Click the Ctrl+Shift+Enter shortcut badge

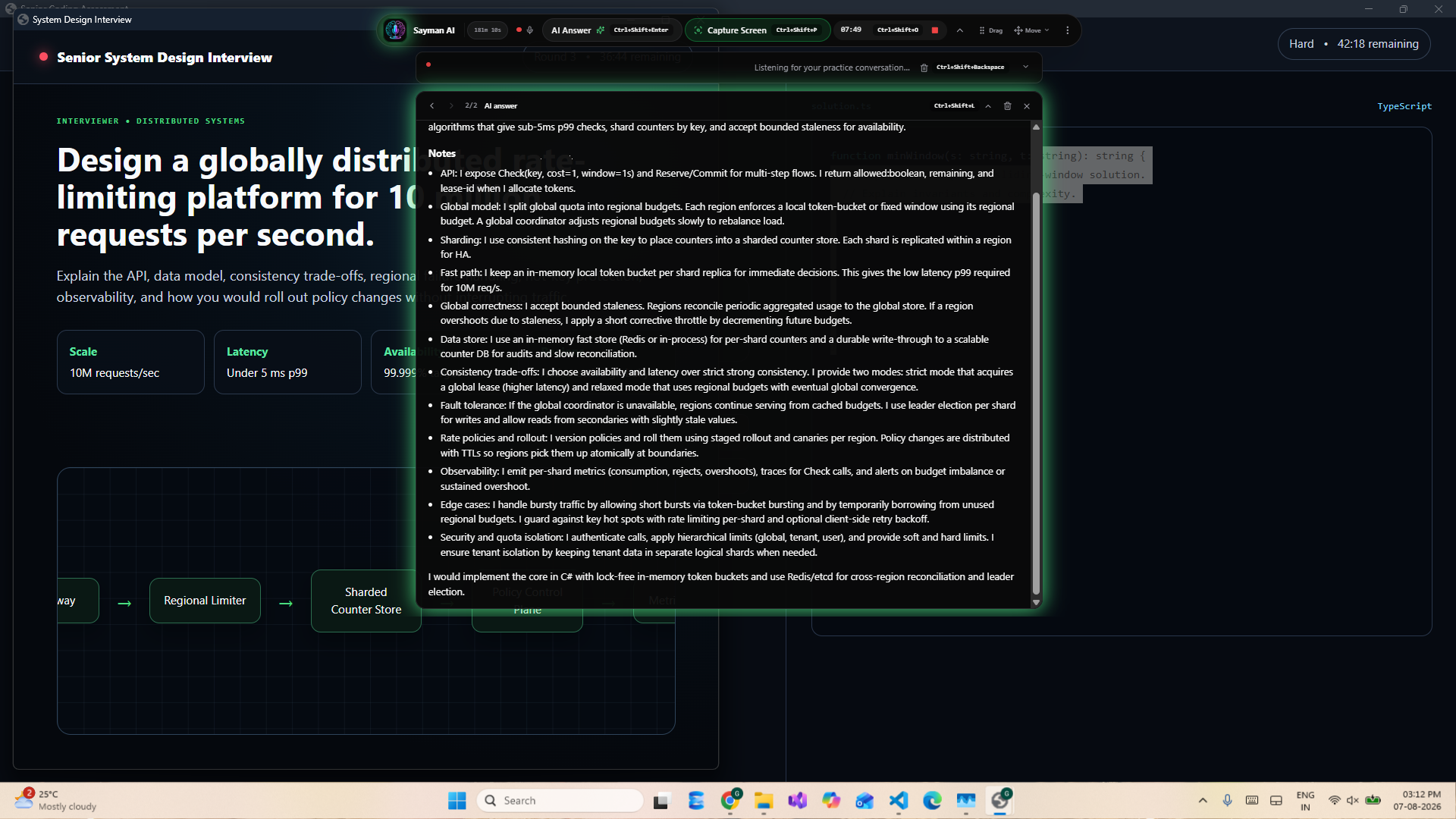641,30
